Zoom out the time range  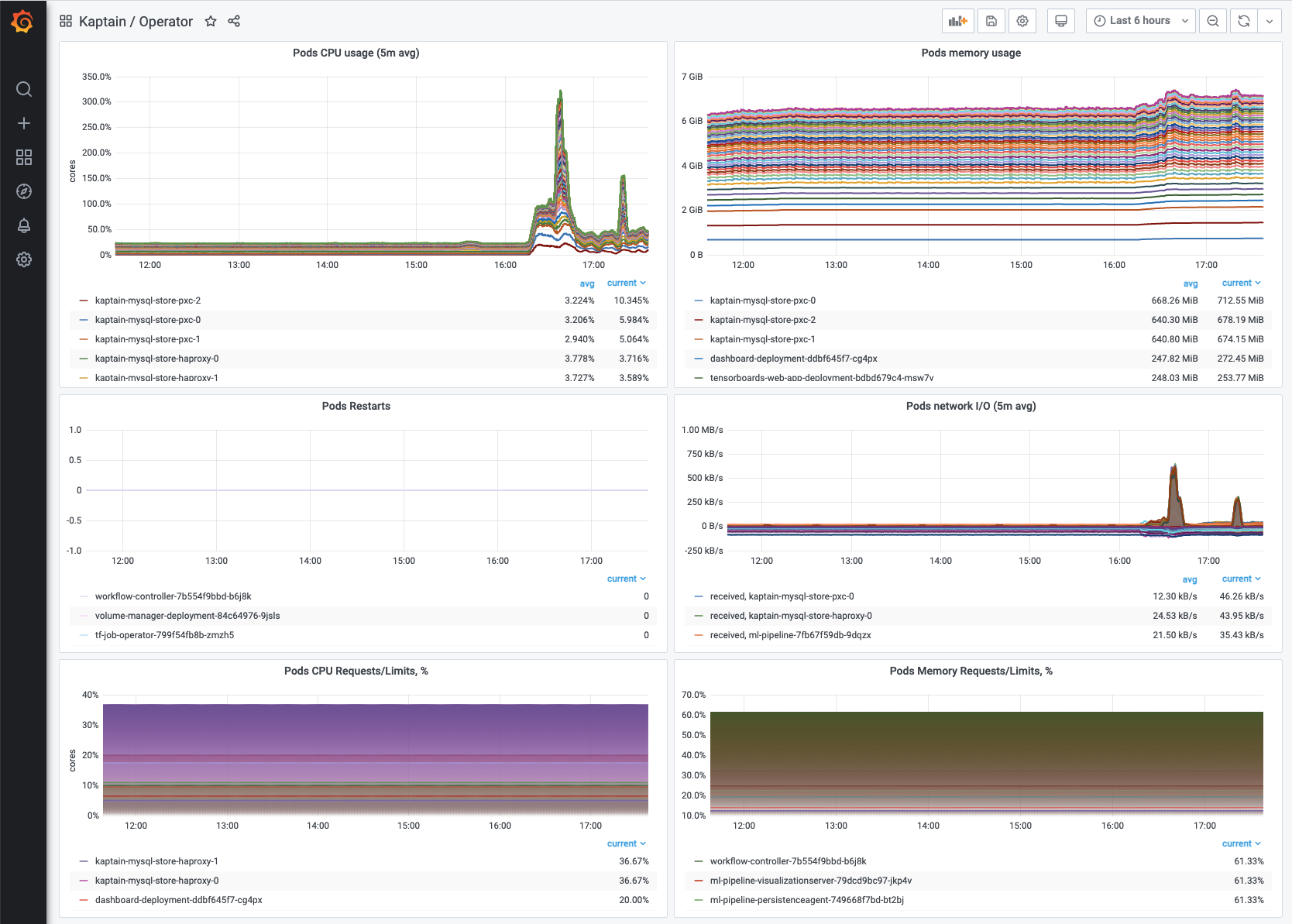1213,21
